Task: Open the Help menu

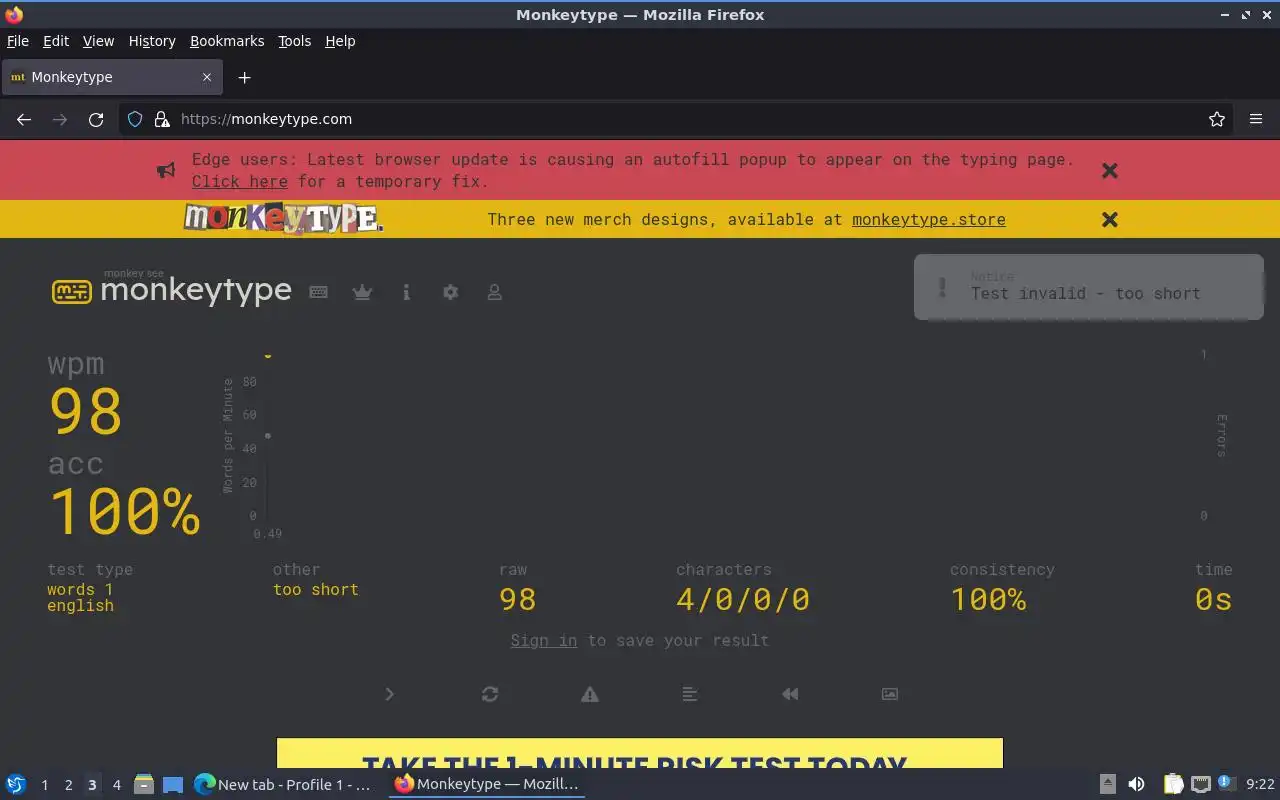Action: (340, 41)
